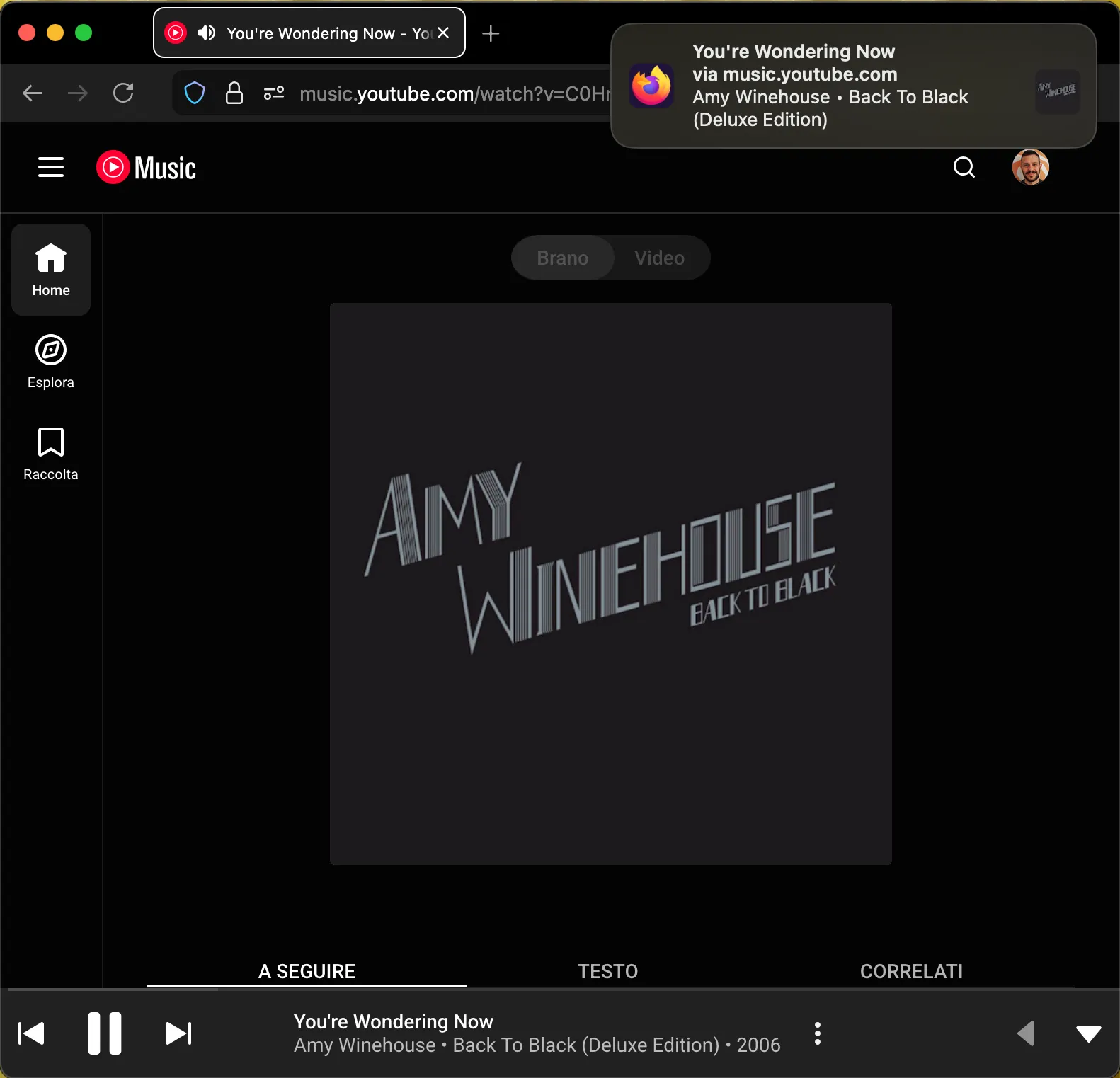1120x1078 pixels.
Task: Pause the current song
Action: click(x=105, y=1033)
